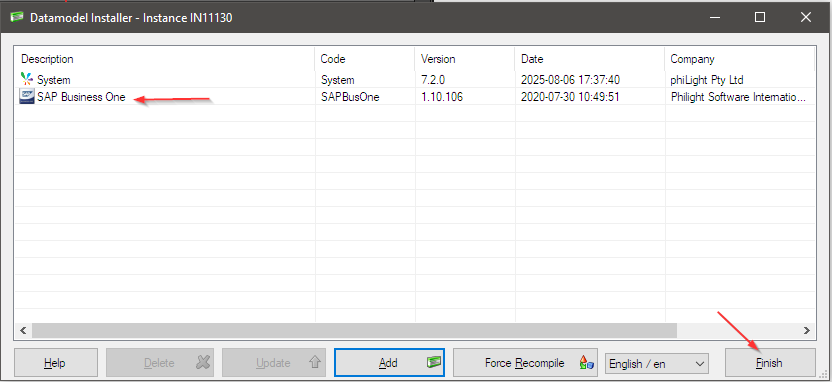The height and width of the screenshot is (382, 832).
Task: Click the horizontal scrollbar right arrow
Action: click(x=807, y=331)
